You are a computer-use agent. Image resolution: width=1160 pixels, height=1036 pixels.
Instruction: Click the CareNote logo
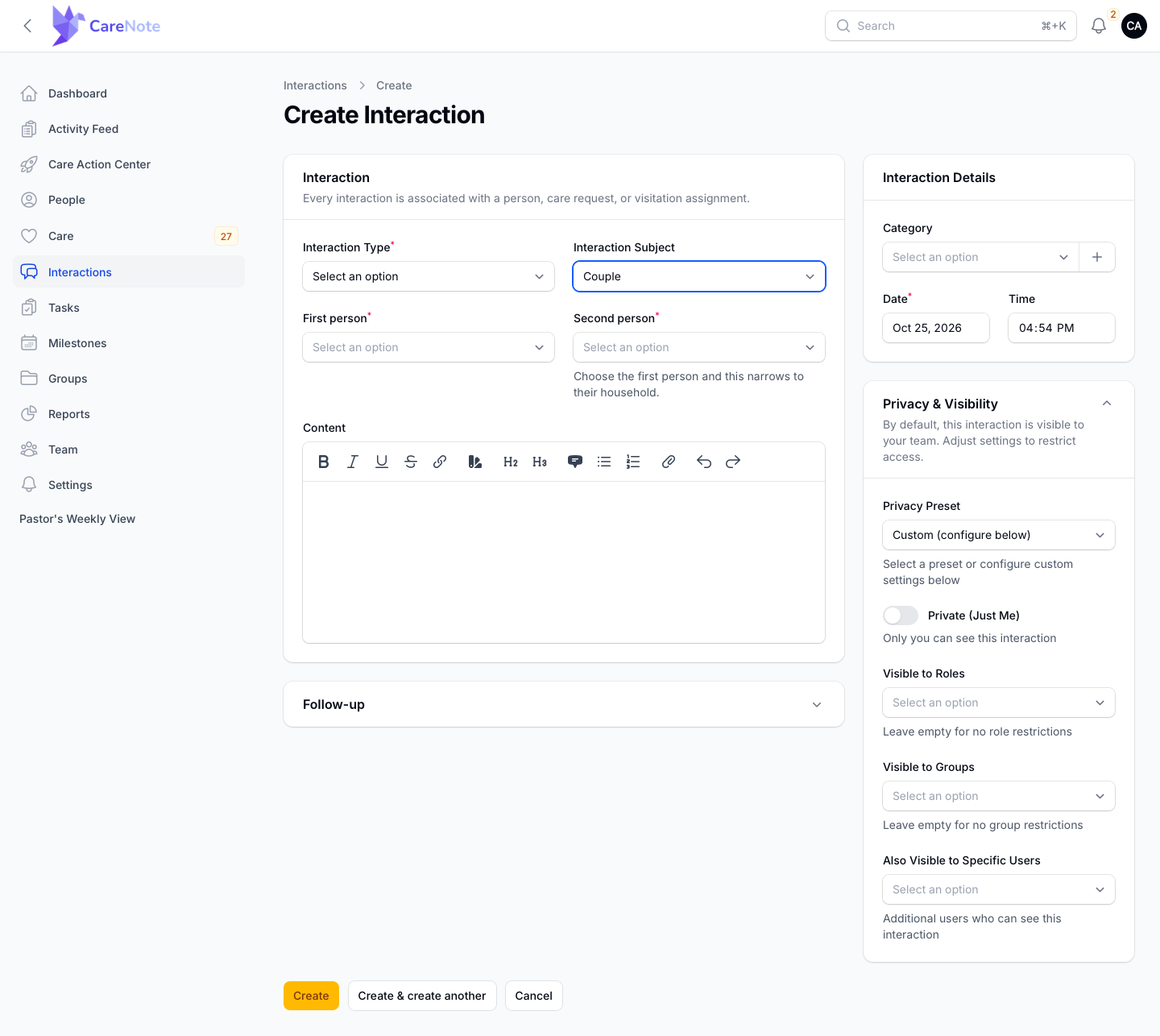click(106, 26)
